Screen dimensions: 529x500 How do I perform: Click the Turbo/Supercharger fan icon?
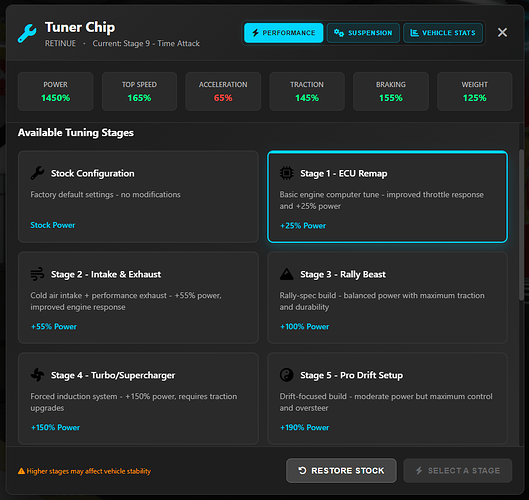(37, 375)
